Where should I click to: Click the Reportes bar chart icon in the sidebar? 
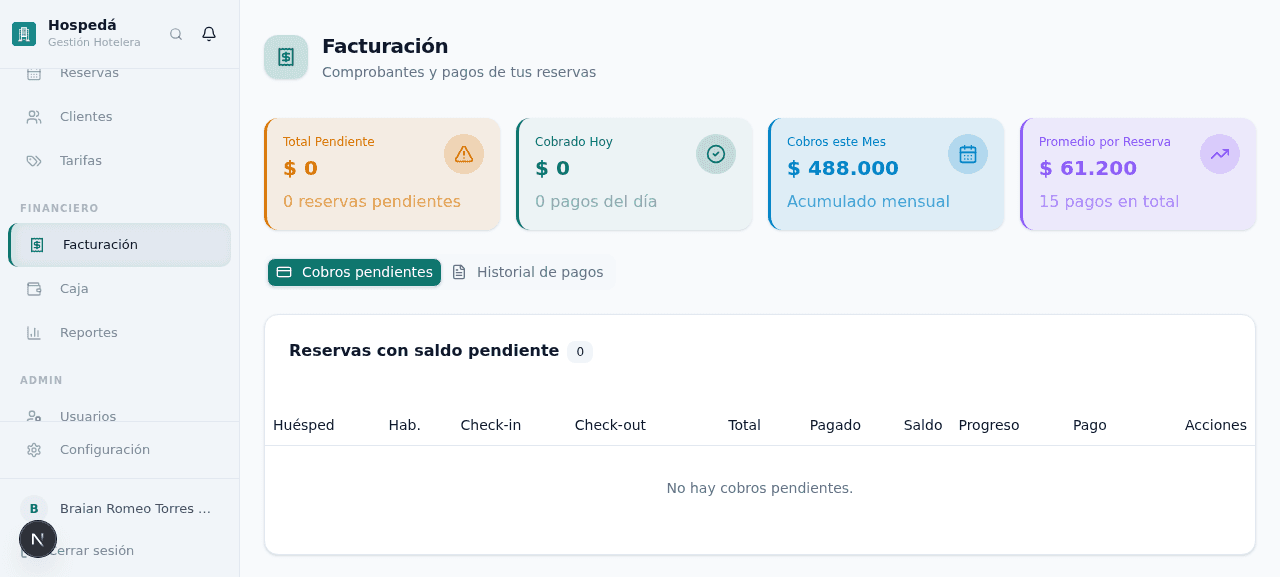(34, 333)
